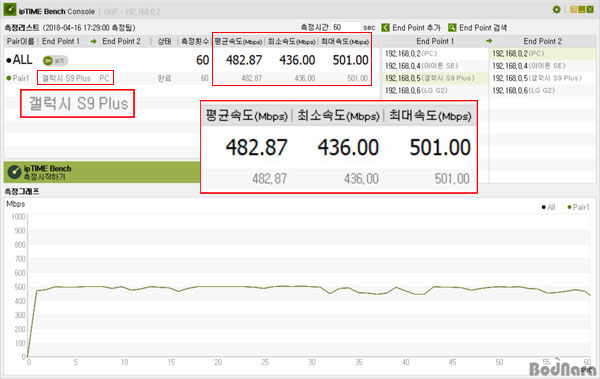
Task: Sort by the 최대속도 column header
Action: tap(345, 41)
